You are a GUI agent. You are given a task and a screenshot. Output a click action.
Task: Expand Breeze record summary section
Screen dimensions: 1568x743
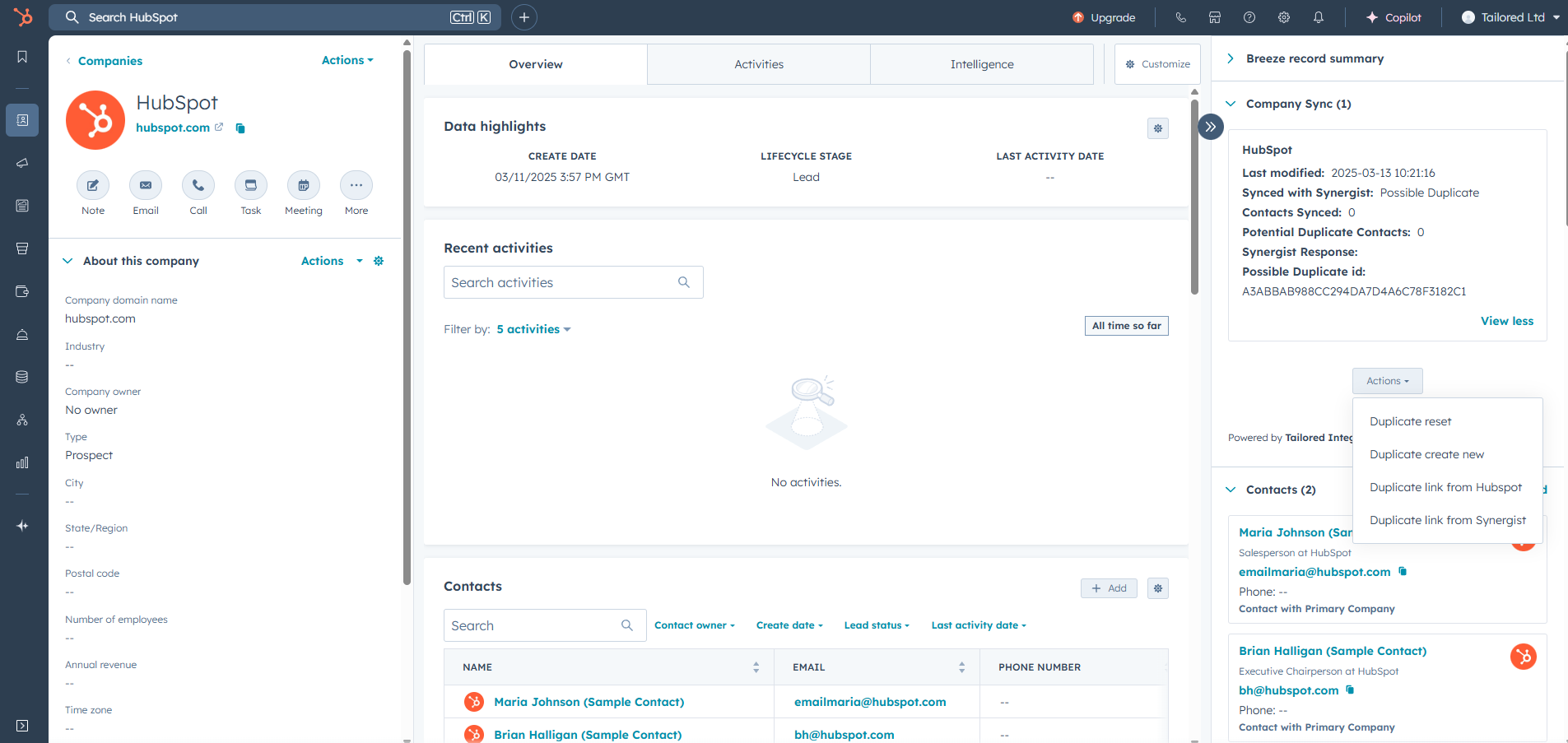1231,58
